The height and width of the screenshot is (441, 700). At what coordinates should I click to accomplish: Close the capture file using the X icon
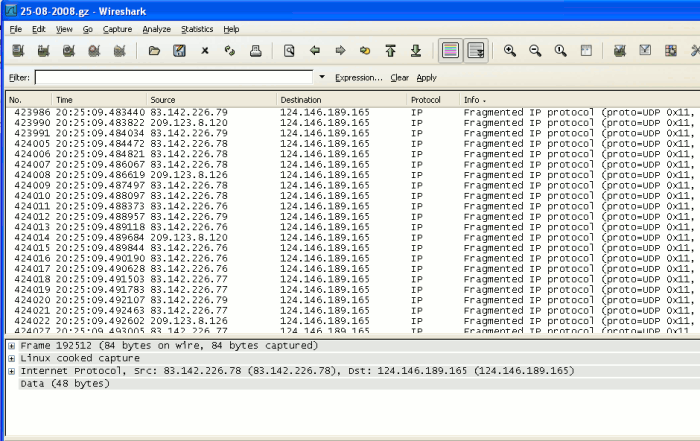tap(205, 50)
